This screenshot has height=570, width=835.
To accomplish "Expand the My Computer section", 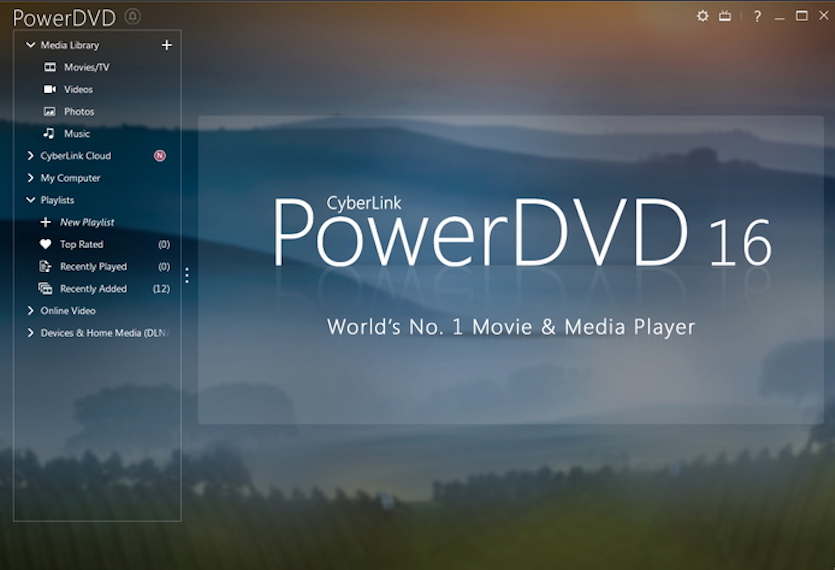I will [30, 178].
